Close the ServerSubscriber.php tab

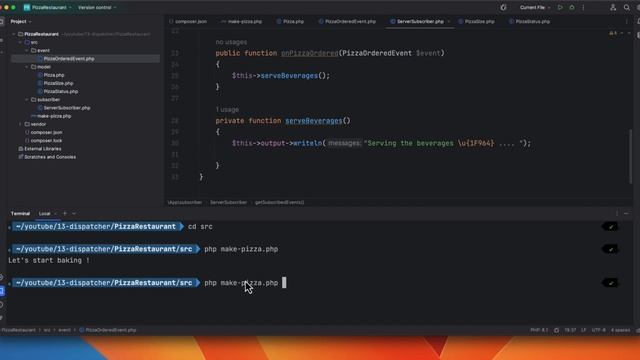coord(449,21)
